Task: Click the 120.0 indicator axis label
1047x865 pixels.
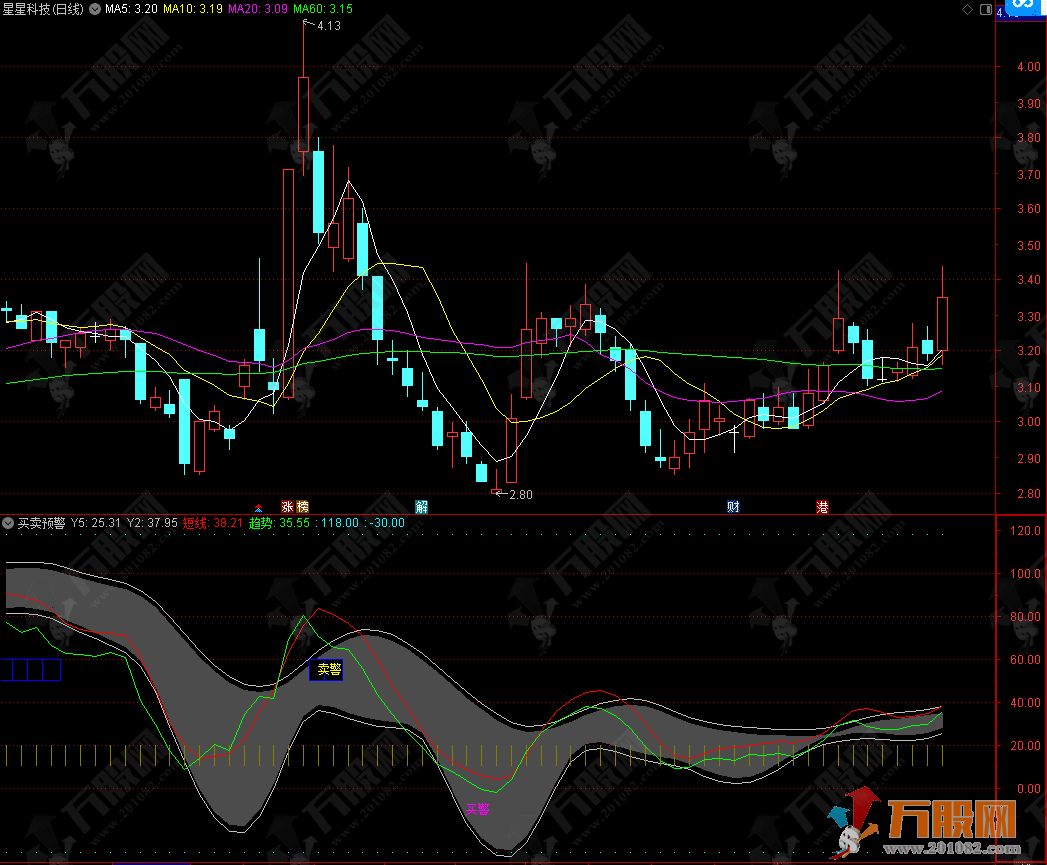Action: 1026,530
